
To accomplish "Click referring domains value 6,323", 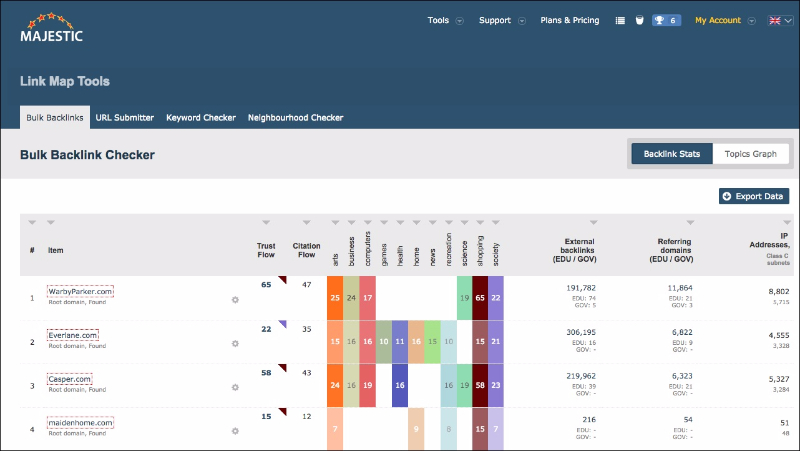I will [x=682, y=375].
